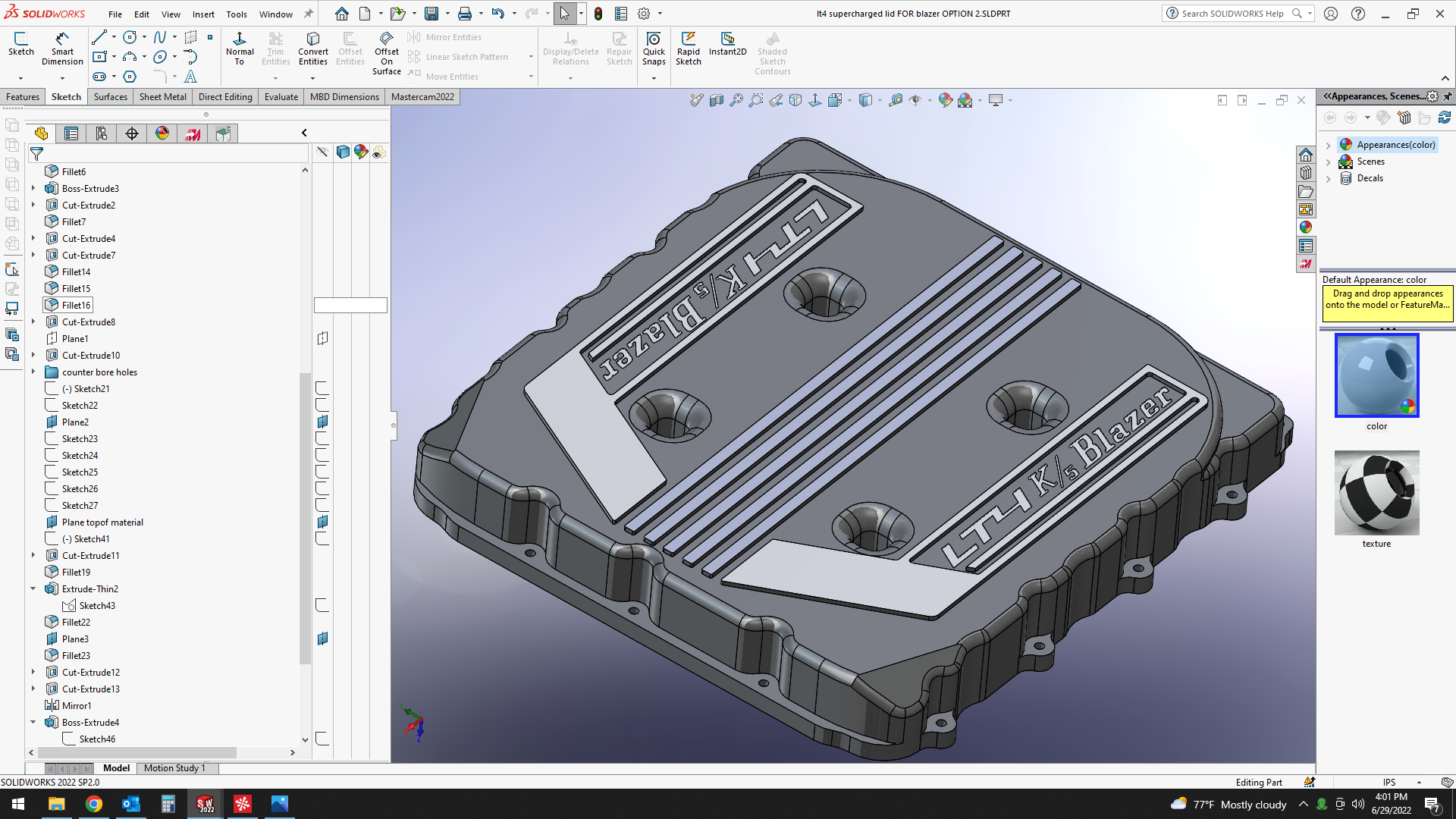This screenshot has height=819, width=1456.
Task: Click the Rebuild traffic light icon
Action: coord(598,14)
